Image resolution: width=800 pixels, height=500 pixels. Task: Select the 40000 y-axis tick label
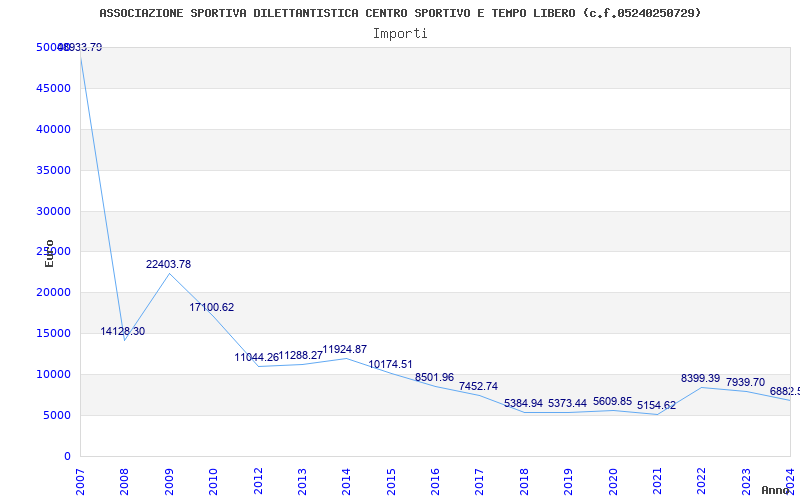coord(54,130)
